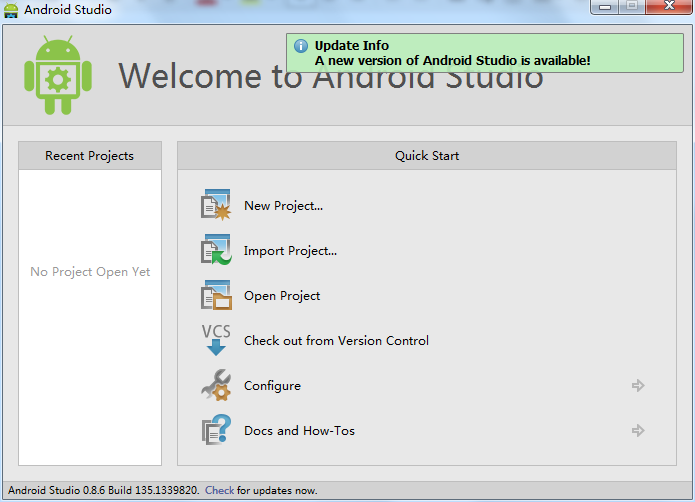Click the Android Studio robot logo
This screenshot has height=502, width=695.
pyautogui.click(x=58, y=75)
